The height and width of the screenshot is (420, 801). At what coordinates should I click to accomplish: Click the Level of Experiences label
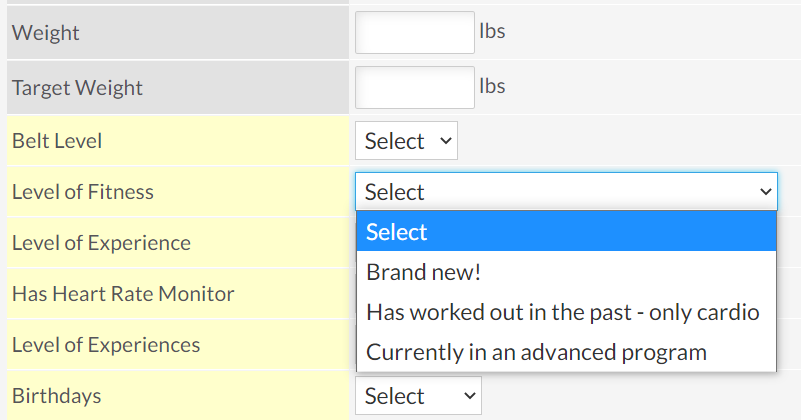point(106,345)
